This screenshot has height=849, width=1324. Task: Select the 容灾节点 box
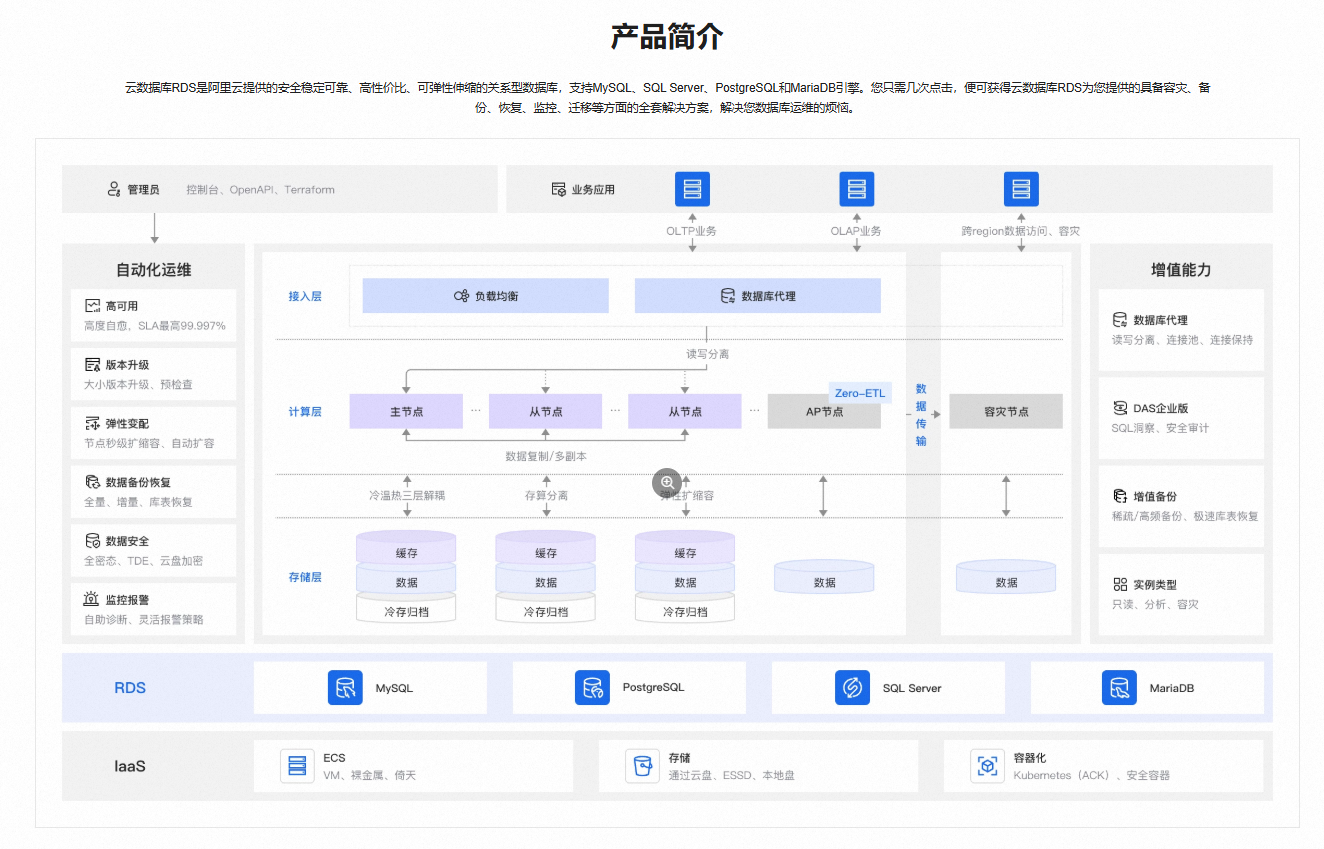(x=1006, y=411)
